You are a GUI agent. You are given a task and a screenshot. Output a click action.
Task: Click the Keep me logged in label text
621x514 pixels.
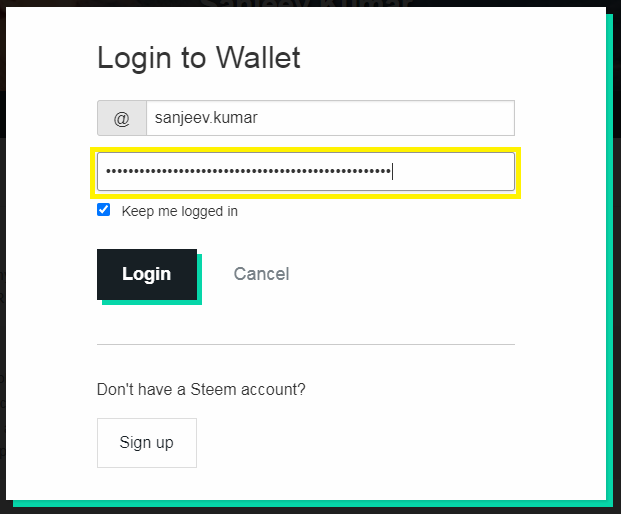179,211
